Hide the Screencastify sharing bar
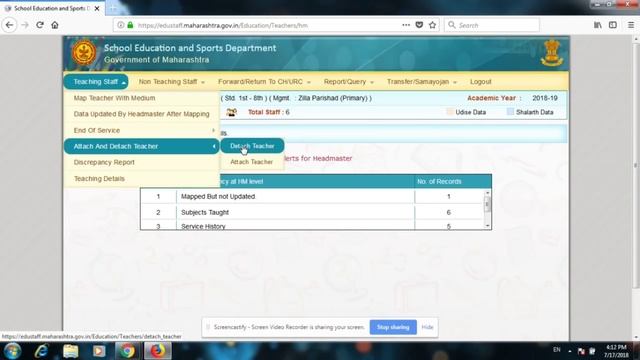Image resolution: width=640 pixels, height=360 pixels. 427,327
